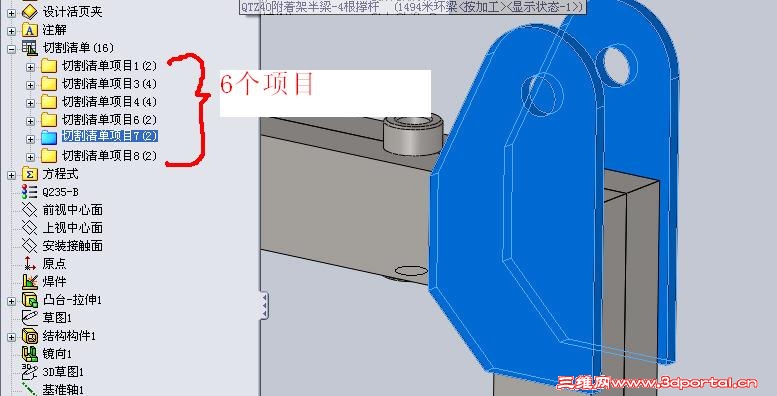
Task: Expand 切割清单项目1(2) folder
Action: tap(30, 66)
